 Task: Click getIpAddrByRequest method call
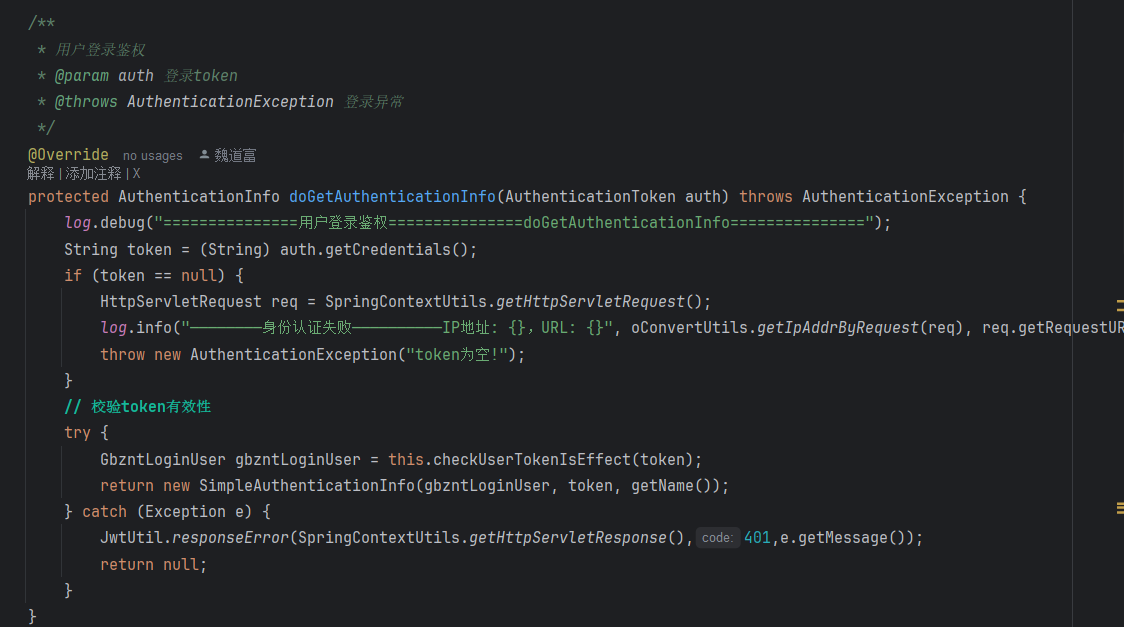[x=838, y=327]
